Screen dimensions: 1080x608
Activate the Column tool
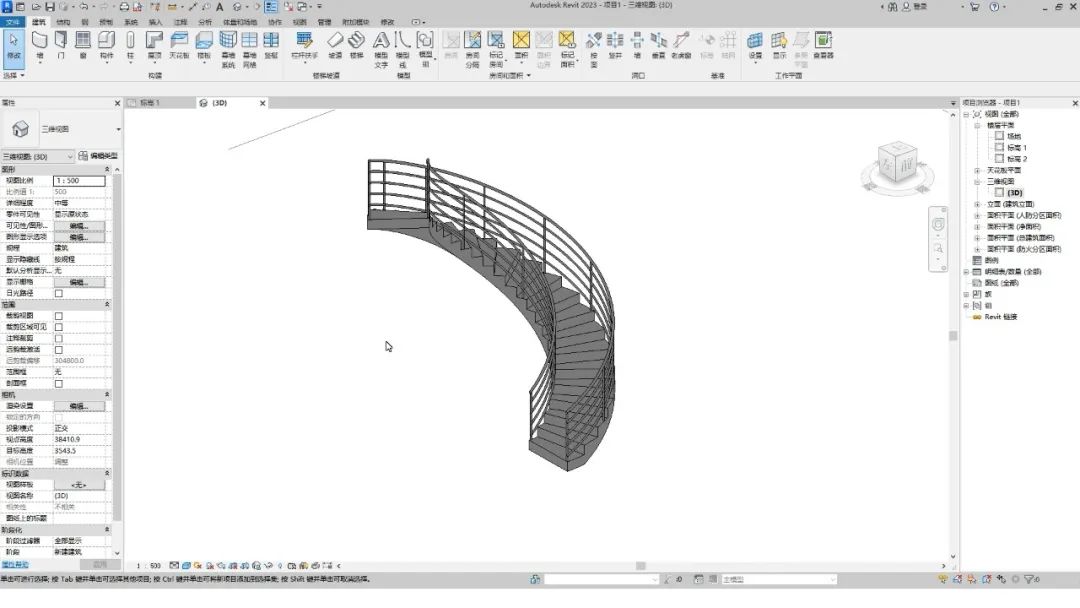(x=130, y=45)
